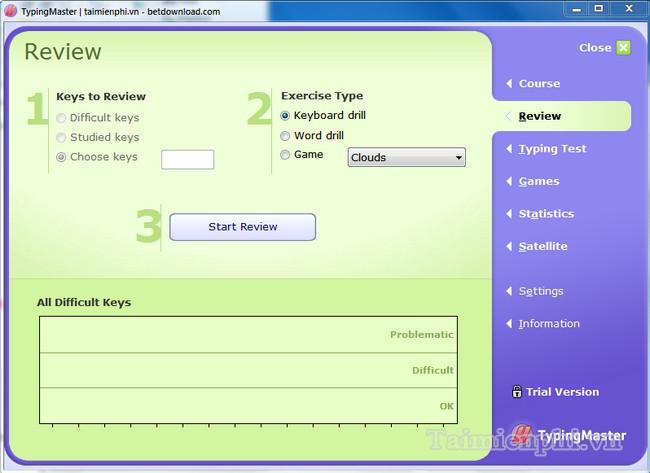Close the window with title bar X
Image resolution: width=650 pixels, height=473 pixels.
pyautogui.click(x=628, y=9)
